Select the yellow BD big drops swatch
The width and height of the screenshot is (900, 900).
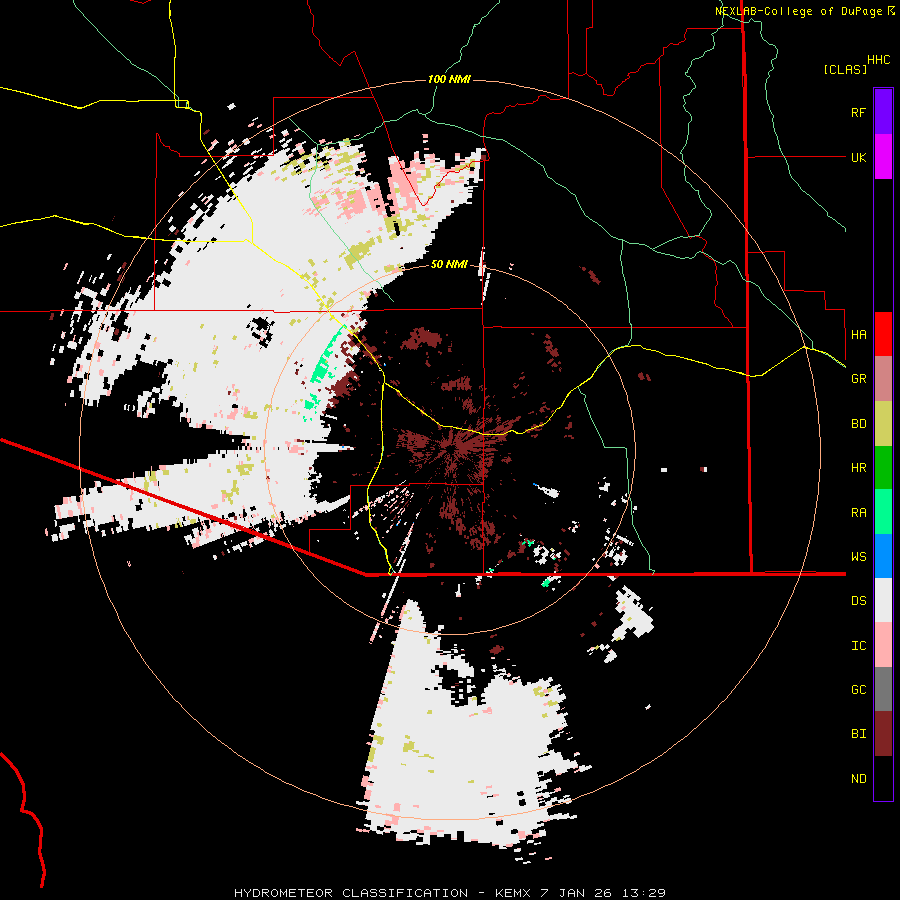[883, 424]
